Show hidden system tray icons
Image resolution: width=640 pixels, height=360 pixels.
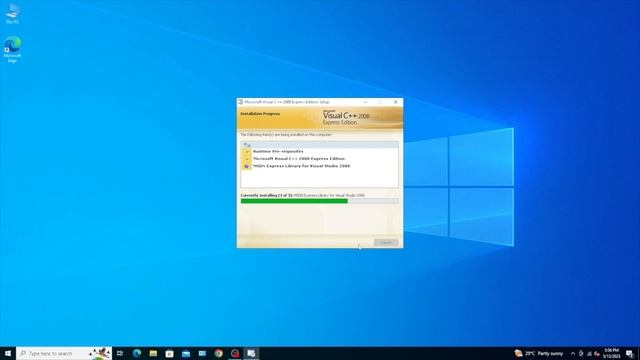coord(573,353)
